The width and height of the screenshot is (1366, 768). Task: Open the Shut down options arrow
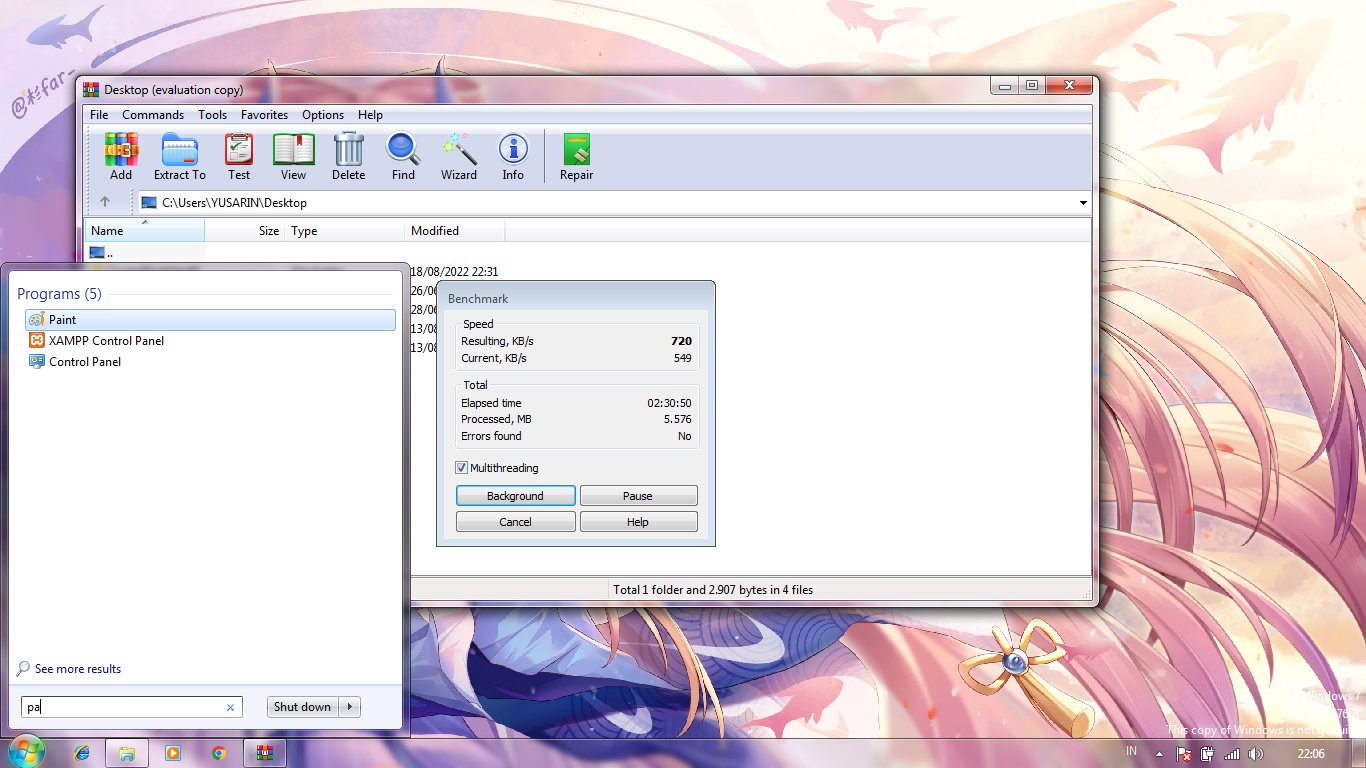point(350,707)
